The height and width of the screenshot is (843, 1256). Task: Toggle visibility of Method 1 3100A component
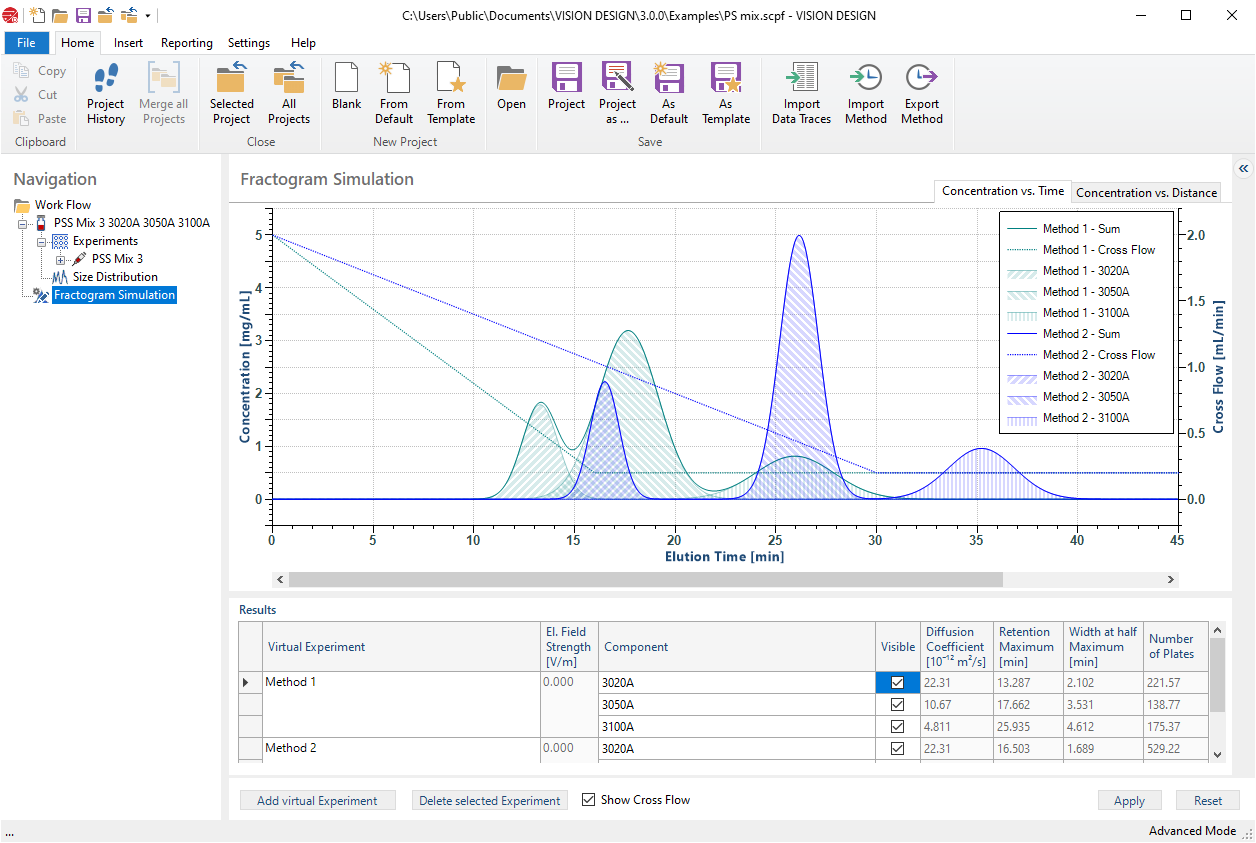point(897,727)
